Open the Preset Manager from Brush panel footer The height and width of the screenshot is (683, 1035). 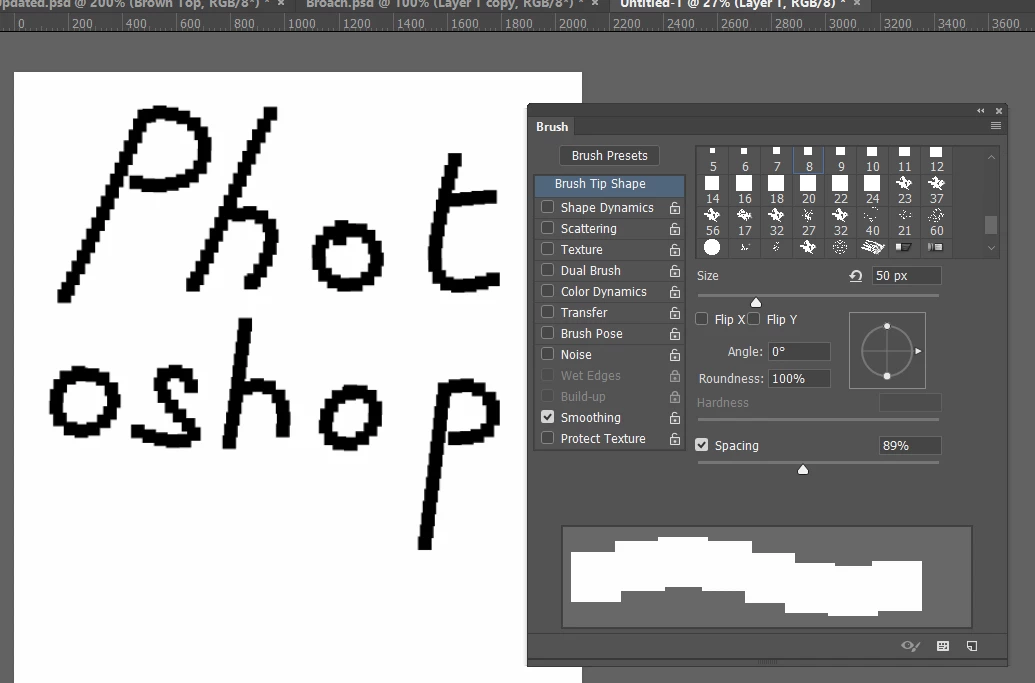[943, 646]
